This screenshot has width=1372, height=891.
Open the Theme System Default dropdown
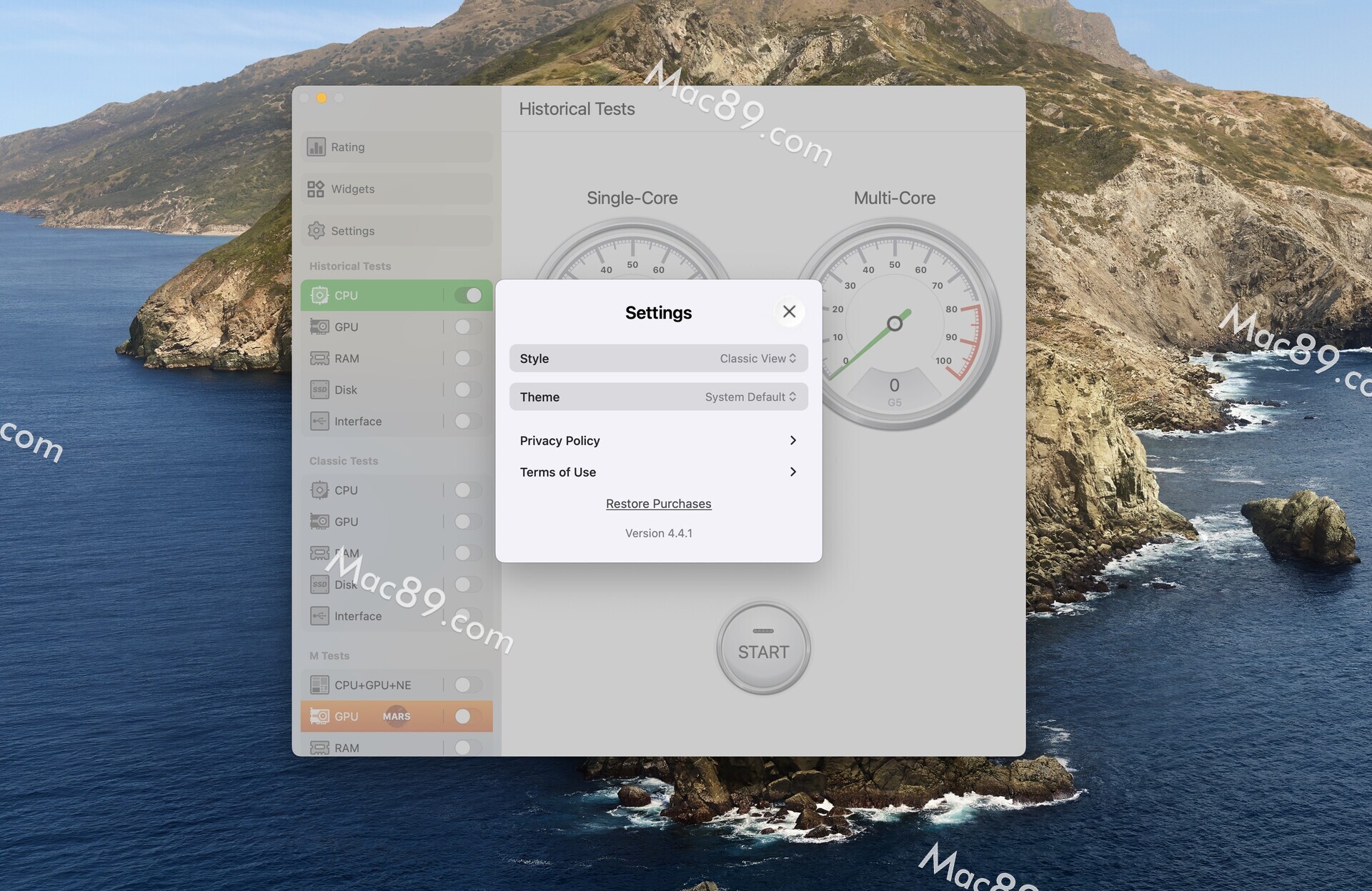(x=750, y=397)
